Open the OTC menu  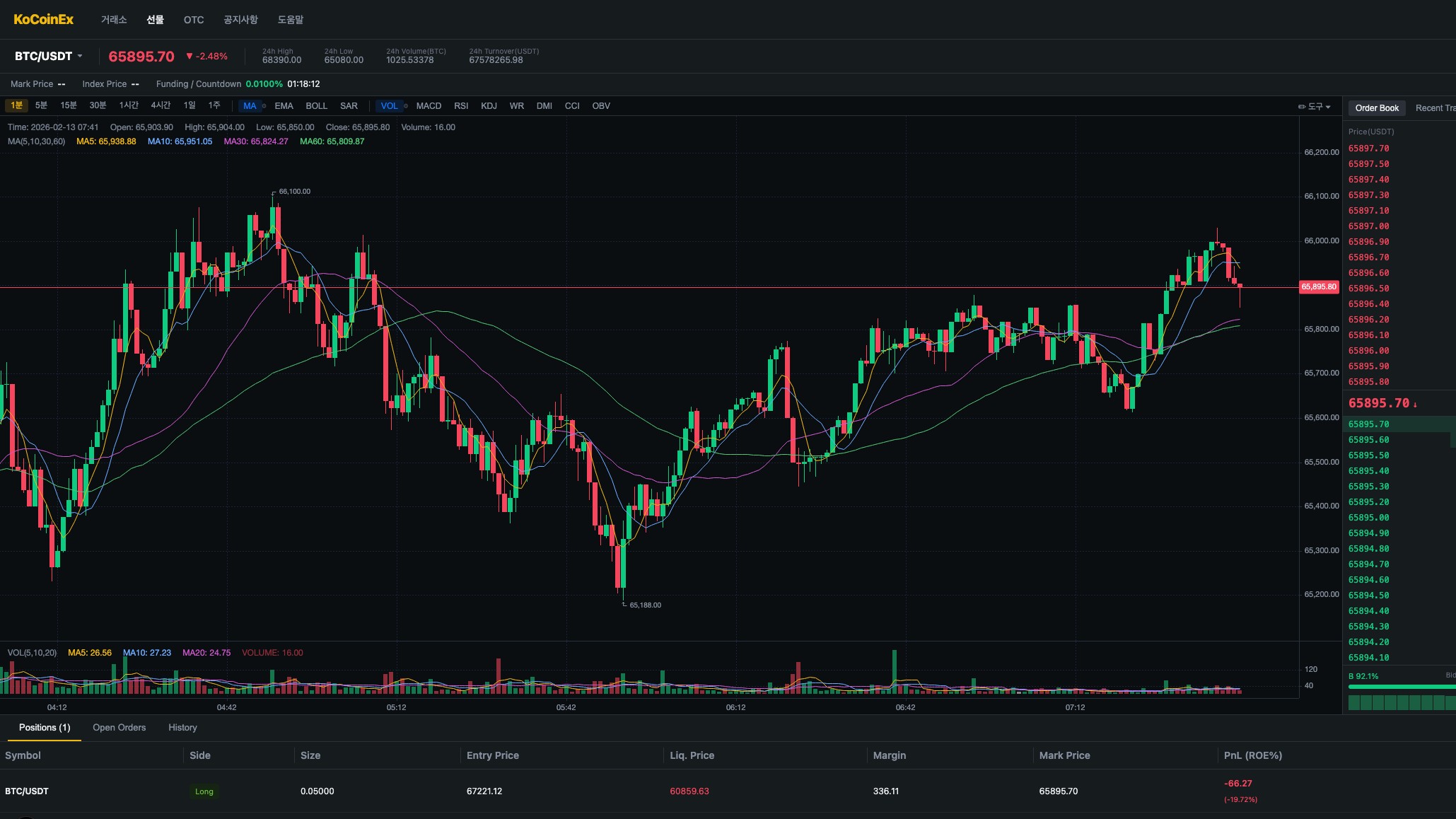(x=194, y=20)
